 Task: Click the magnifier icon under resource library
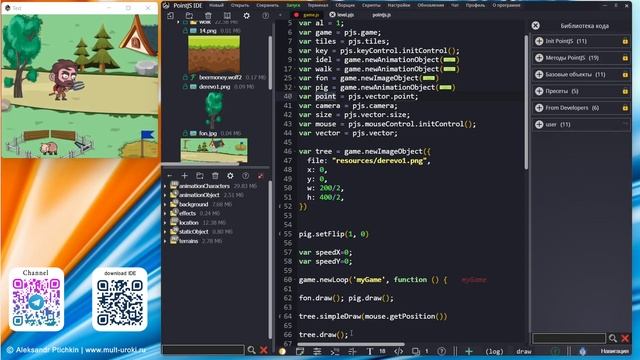coord(251,350)
